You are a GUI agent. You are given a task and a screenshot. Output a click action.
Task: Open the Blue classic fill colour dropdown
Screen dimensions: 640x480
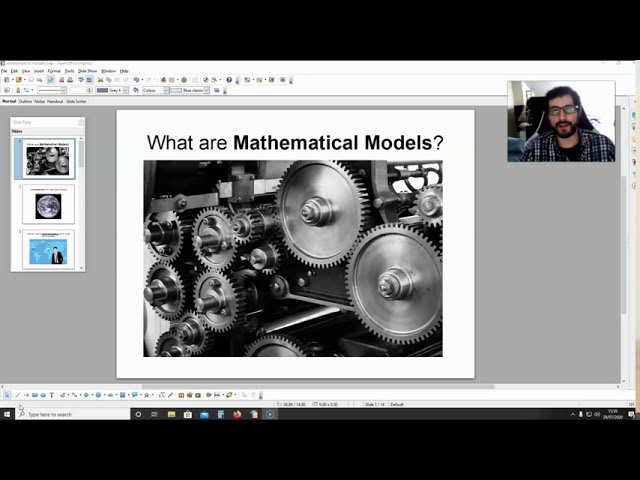(x=207, y=90)
